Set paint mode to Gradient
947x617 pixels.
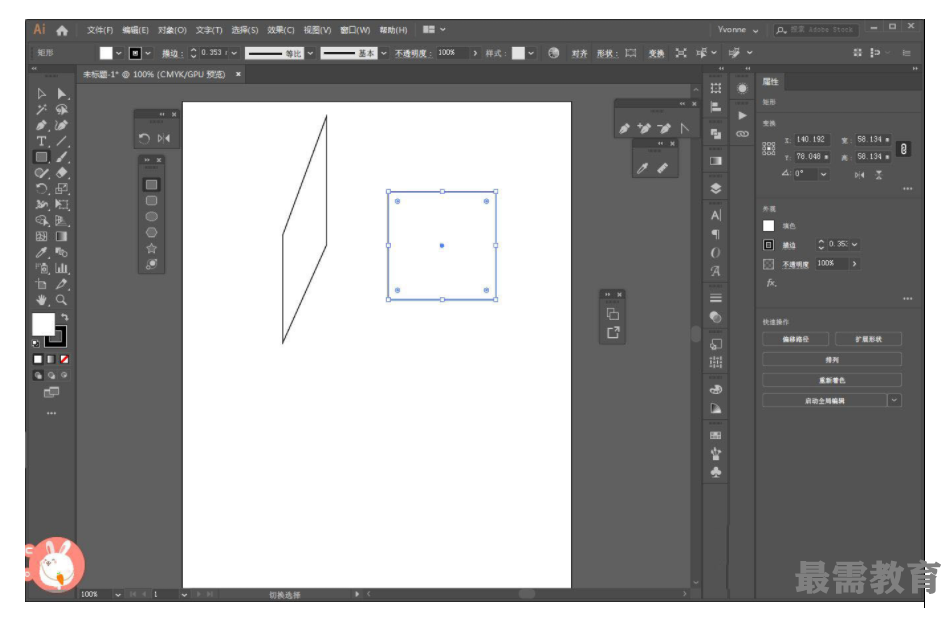pos(51,359)
